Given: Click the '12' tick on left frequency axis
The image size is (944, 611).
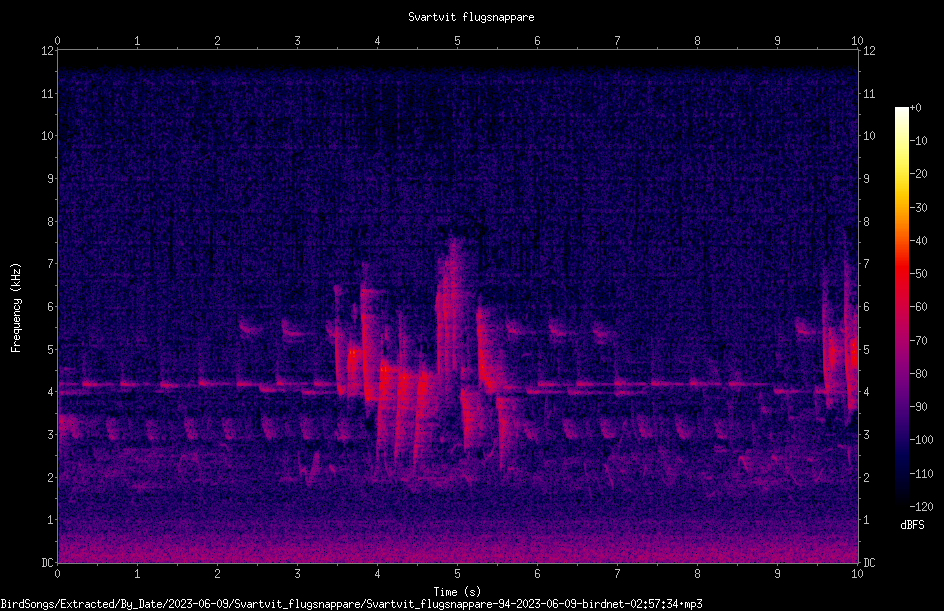Looking at the screenshot, I should 47,51.
